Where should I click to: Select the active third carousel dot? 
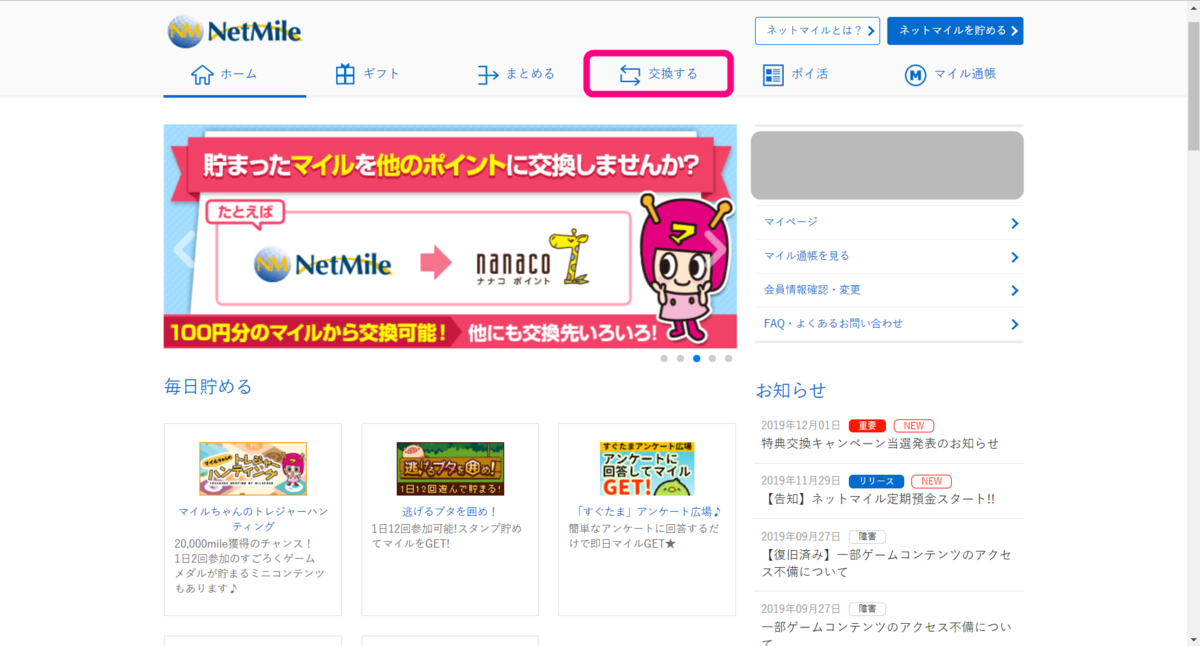tap(696, 358)
